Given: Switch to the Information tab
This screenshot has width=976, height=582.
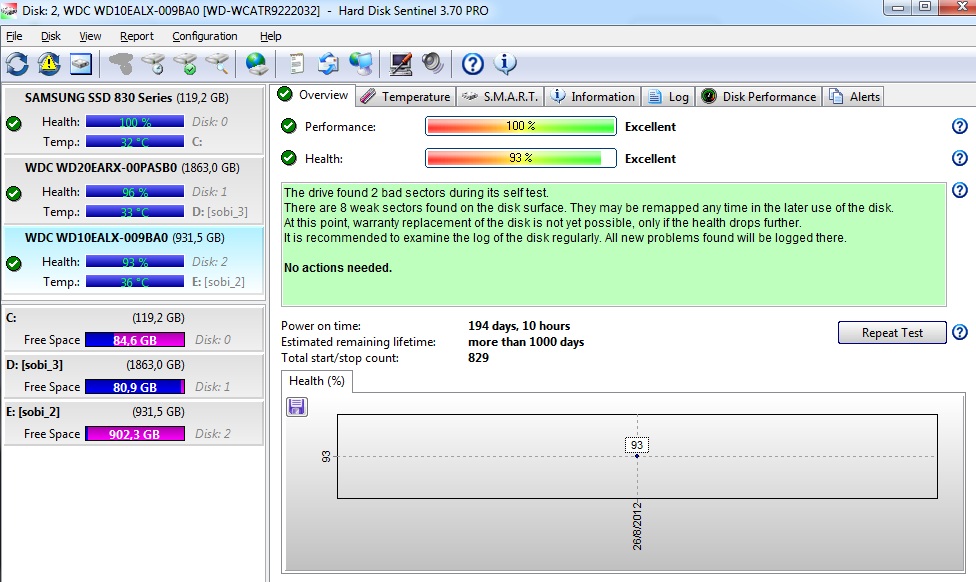Looking at the screenshot, I should 593,96.
